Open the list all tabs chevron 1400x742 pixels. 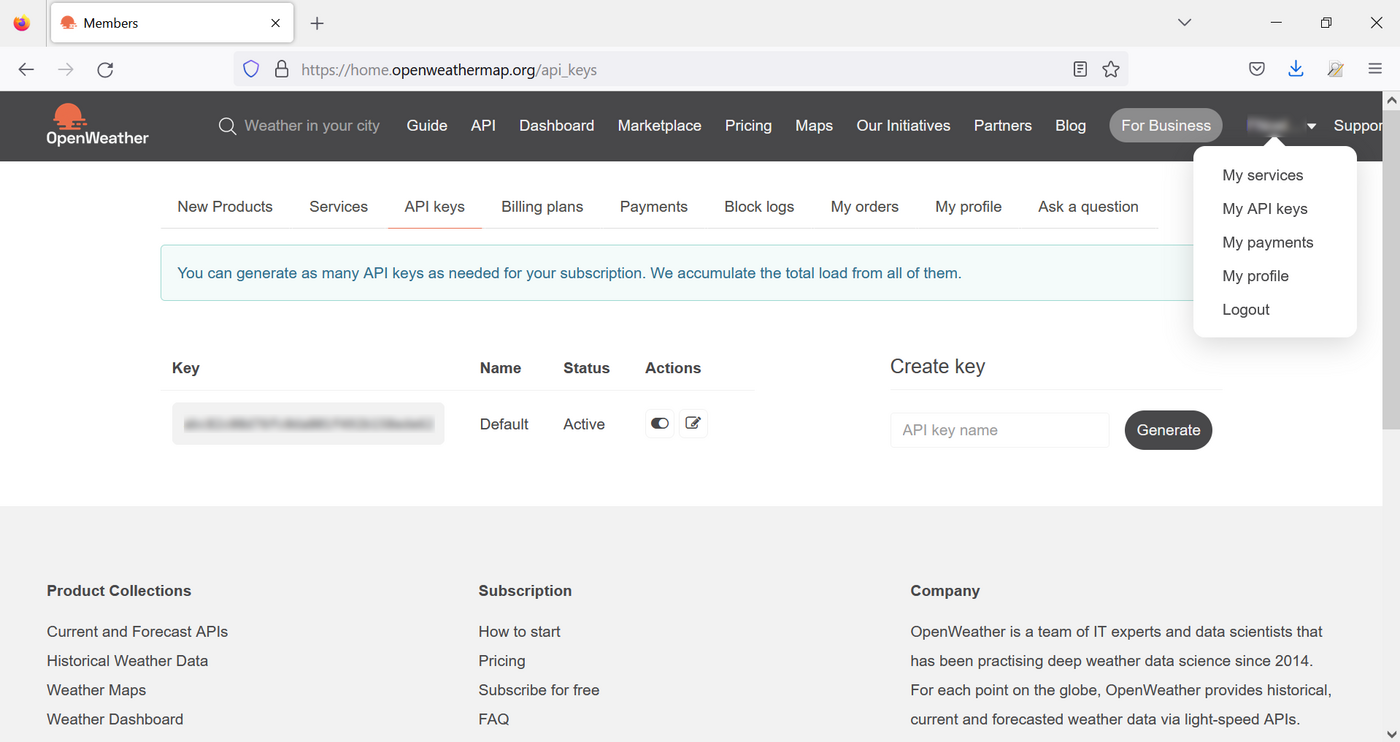point(1184,22)
